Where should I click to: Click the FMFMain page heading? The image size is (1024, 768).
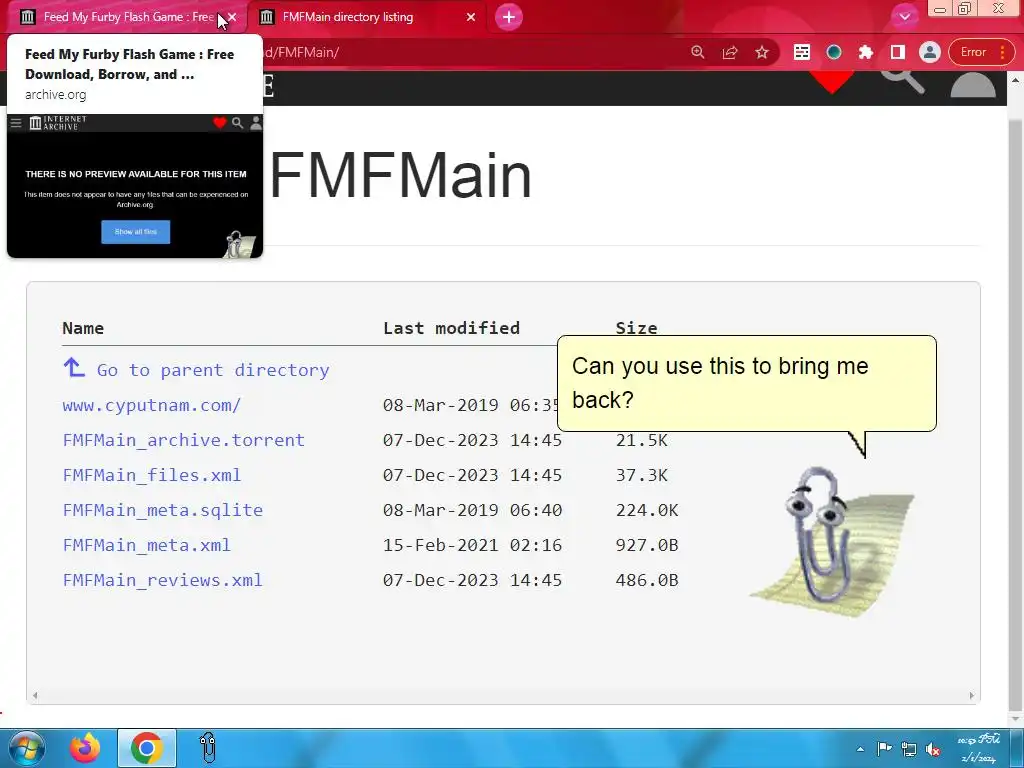click(x=400, y=175)
